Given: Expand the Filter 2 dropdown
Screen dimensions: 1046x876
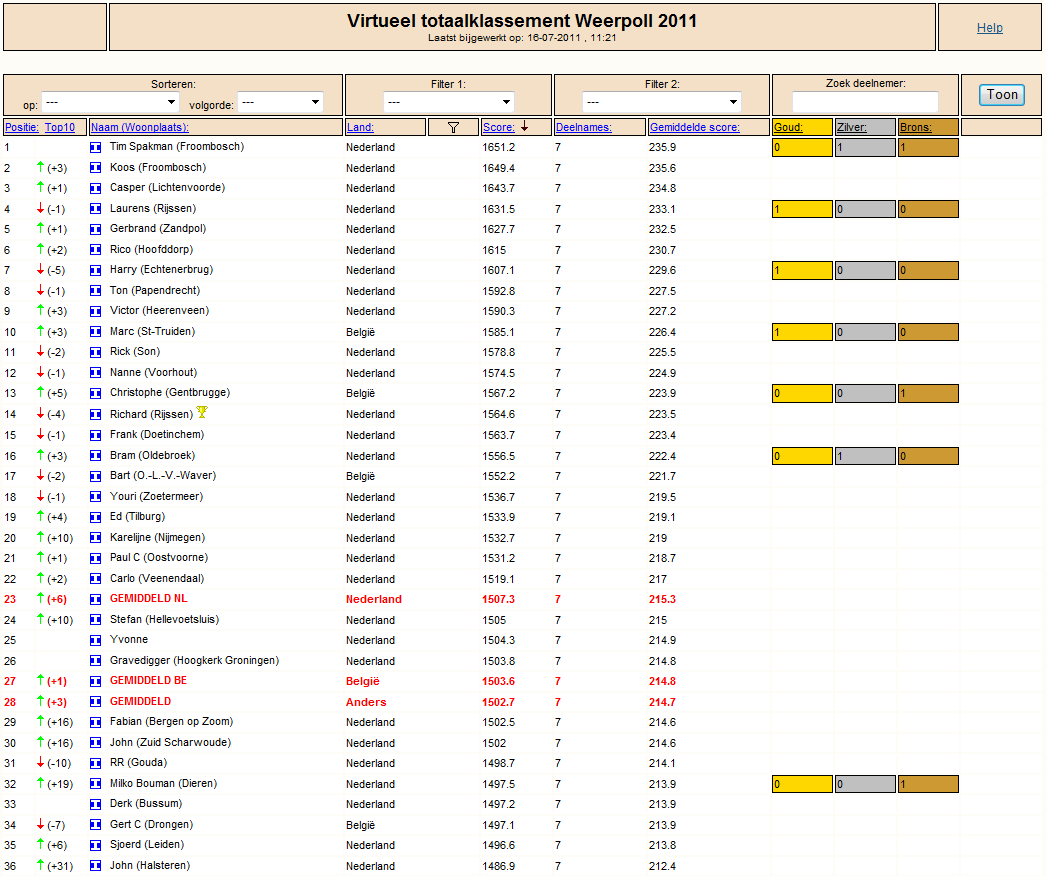Looking at the screenshot, I should (662, 102).
